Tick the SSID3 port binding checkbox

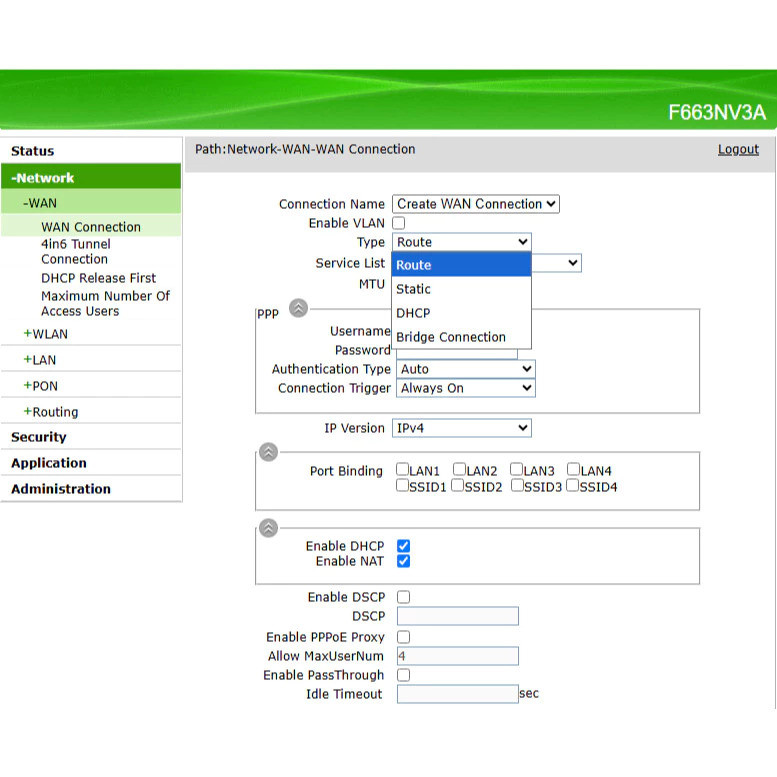pos(517,486)
